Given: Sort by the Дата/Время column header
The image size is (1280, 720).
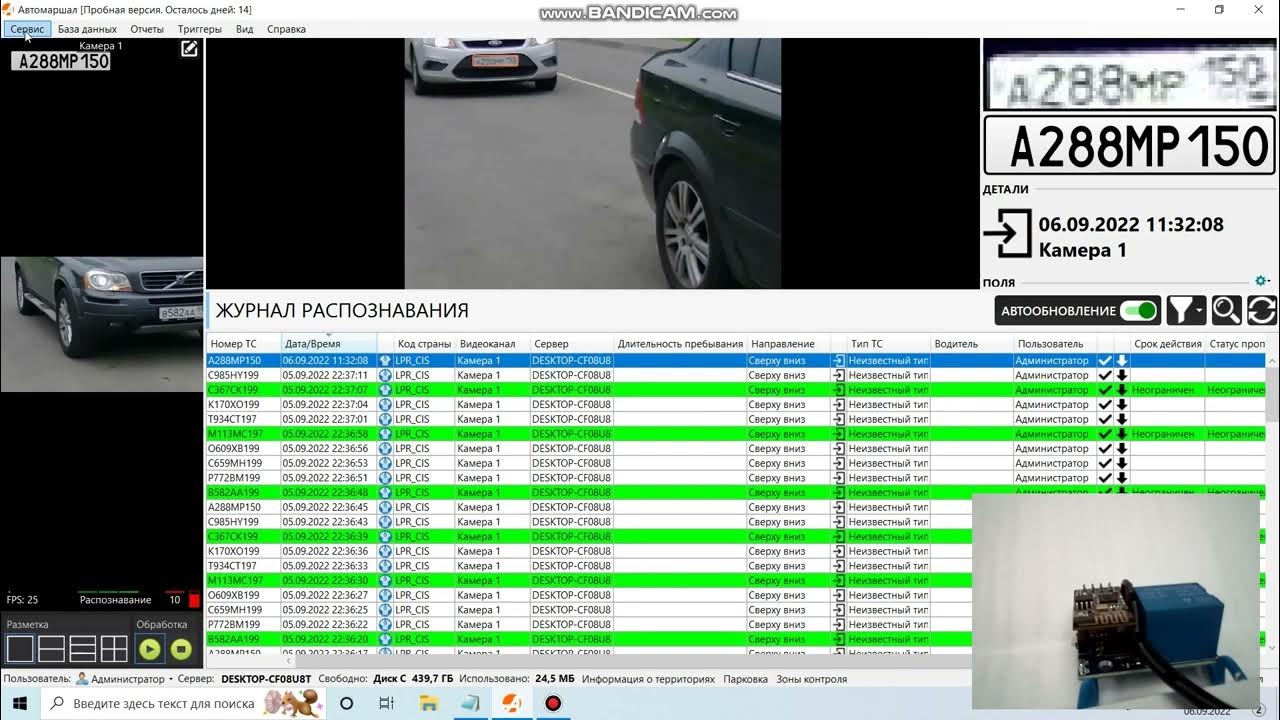Looking at the screenshot, I should [x=328, y=344].
